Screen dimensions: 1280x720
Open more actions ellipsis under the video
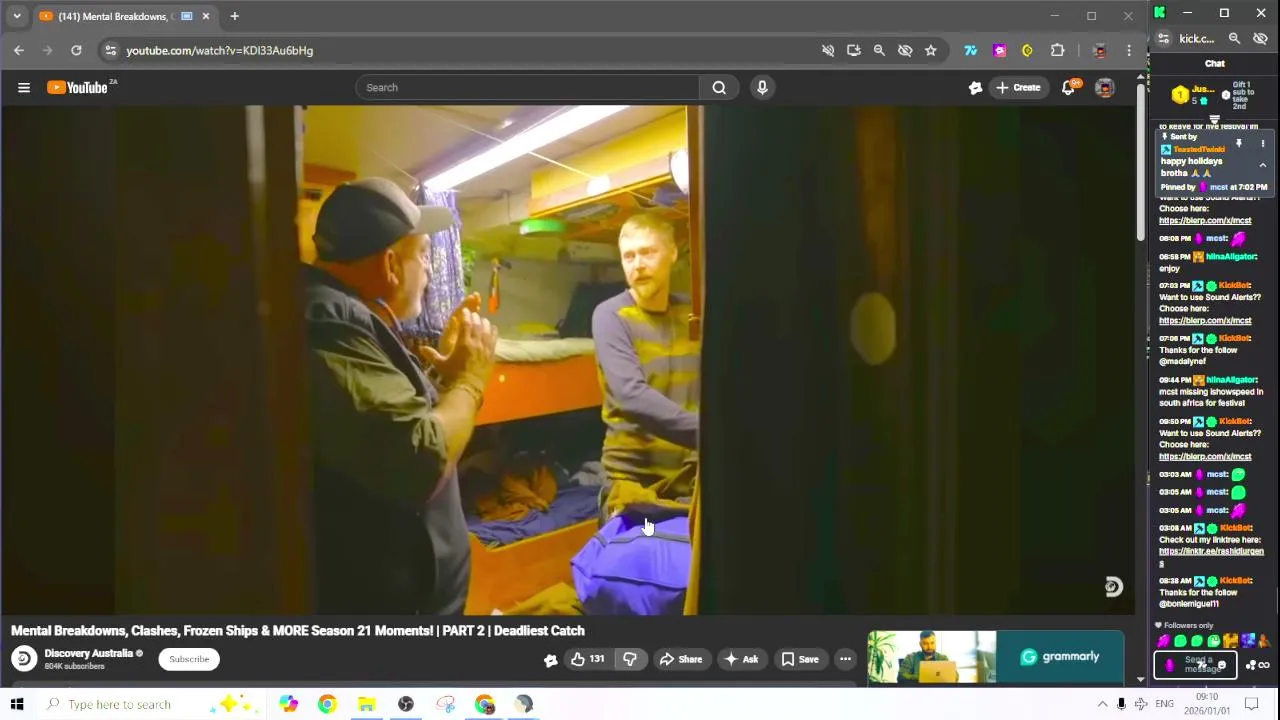[845, 659]
